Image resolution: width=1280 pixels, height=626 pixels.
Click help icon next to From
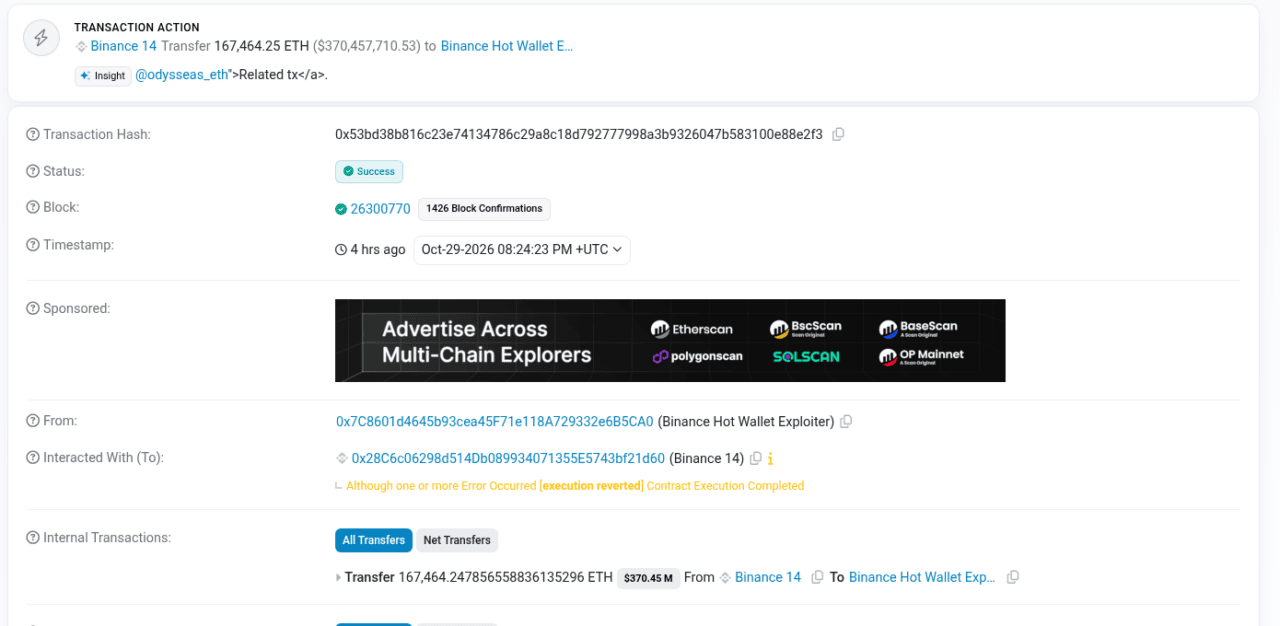pyautogui.click(x=33, y=421)
